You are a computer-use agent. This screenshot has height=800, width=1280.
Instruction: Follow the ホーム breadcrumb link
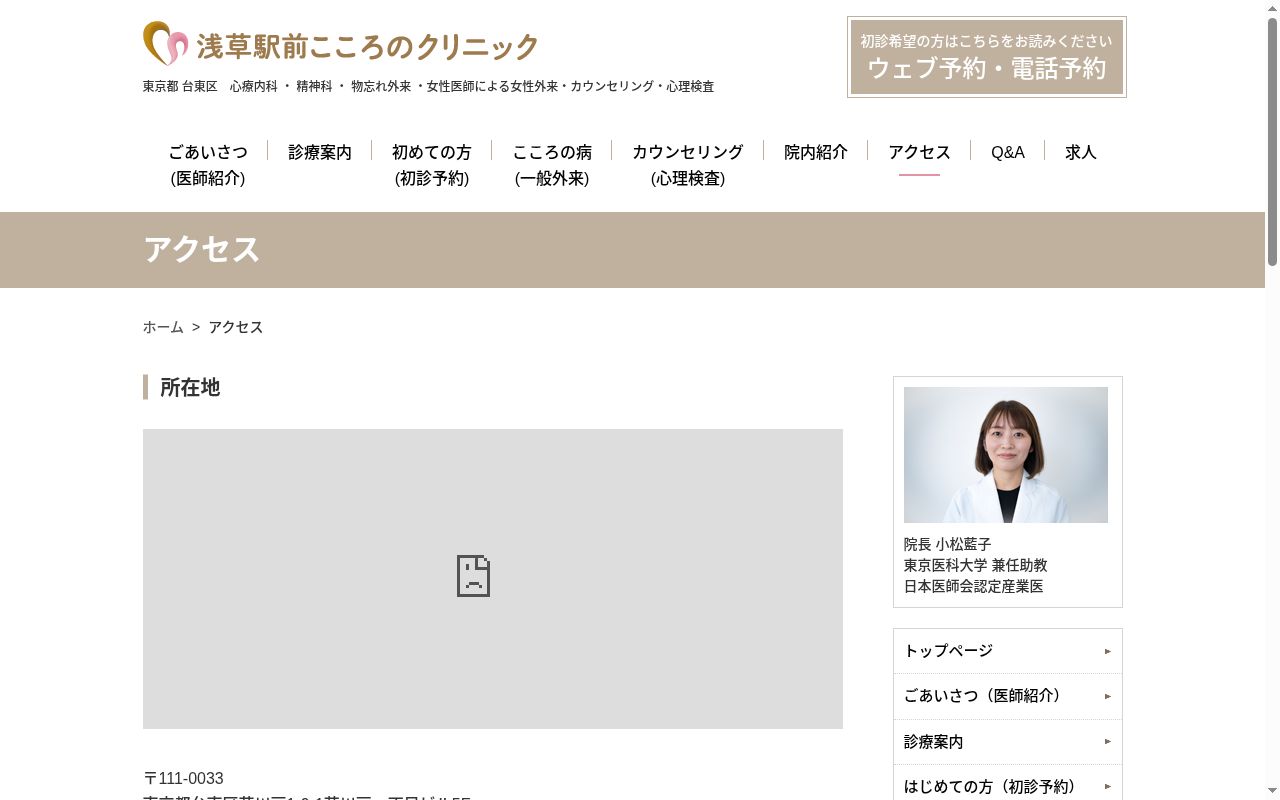[163, 327]
